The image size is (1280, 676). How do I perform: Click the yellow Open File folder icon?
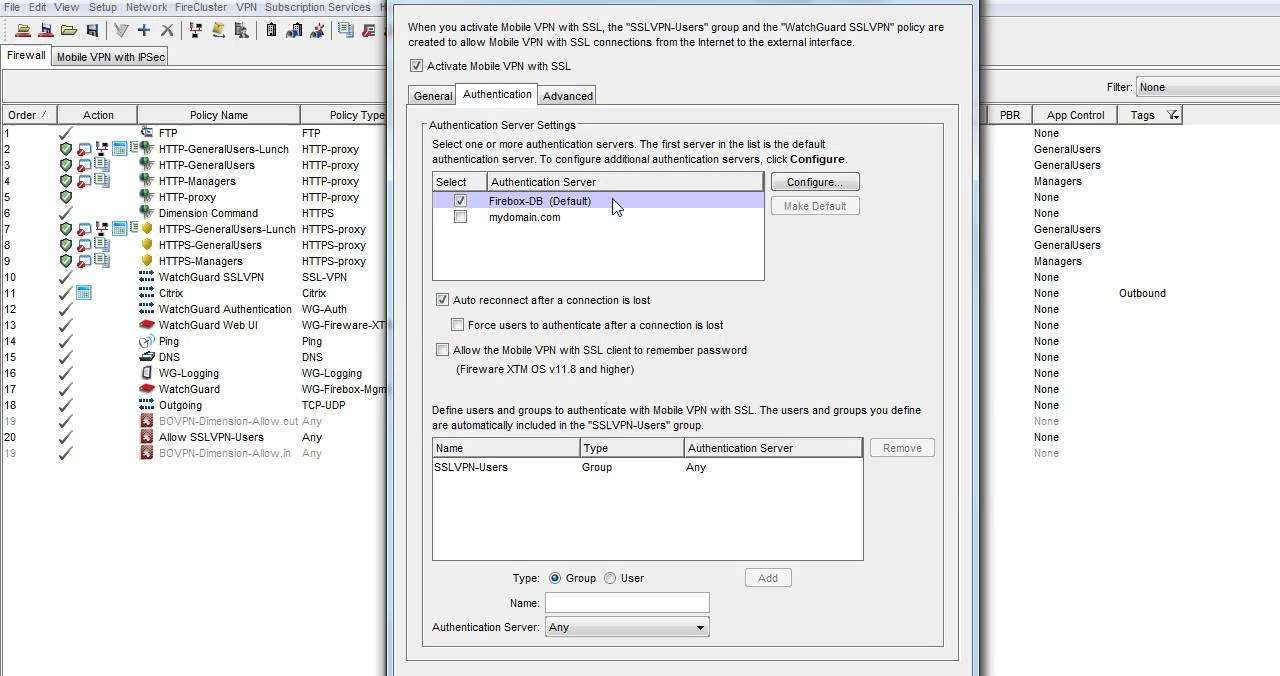point(69,31)
